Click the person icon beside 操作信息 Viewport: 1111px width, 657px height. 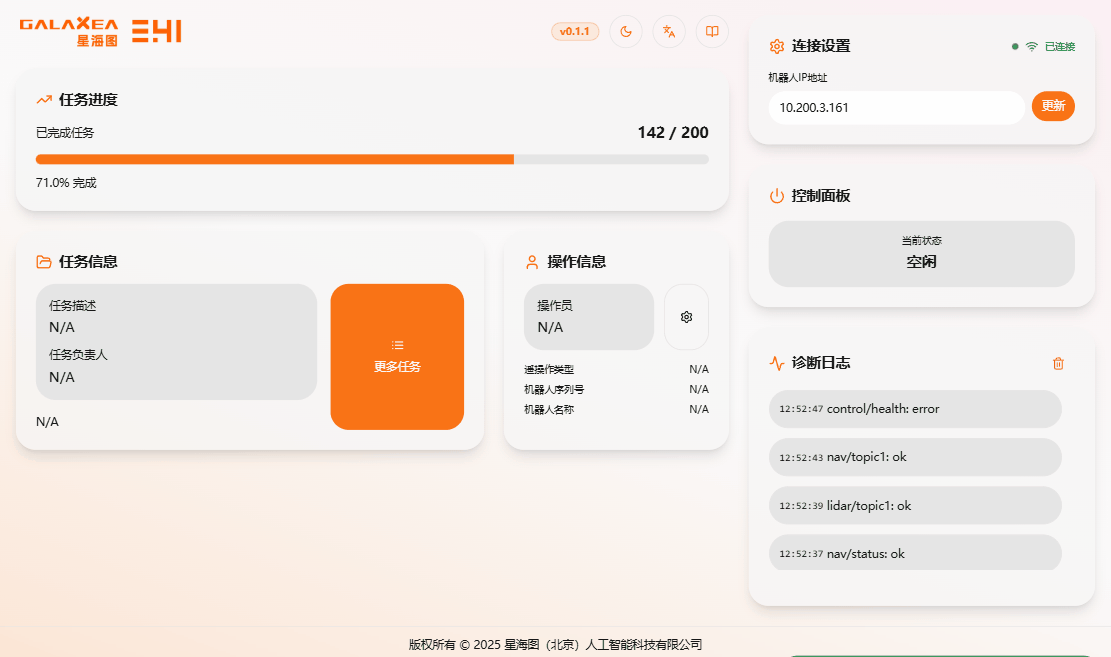pyautogui.click(x=529, y=261)
